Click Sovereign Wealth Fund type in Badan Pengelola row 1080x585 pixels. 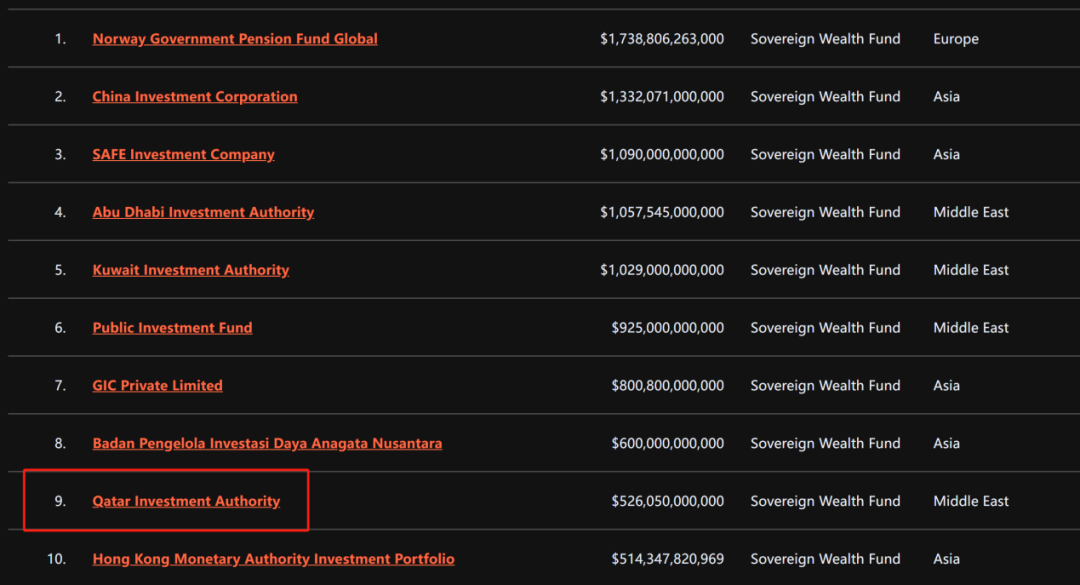pos(825,444)
